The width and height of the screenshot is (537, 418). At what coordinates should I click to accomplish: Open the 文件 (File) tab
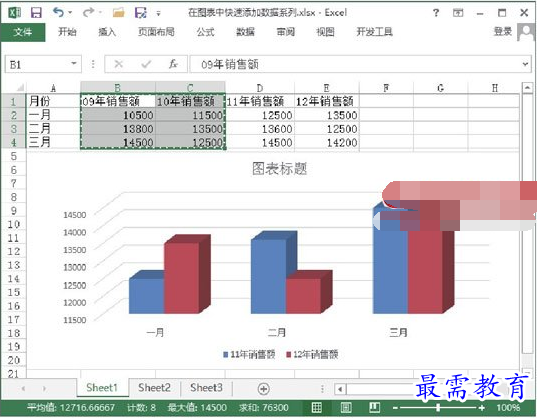click(x=23, y=32)
